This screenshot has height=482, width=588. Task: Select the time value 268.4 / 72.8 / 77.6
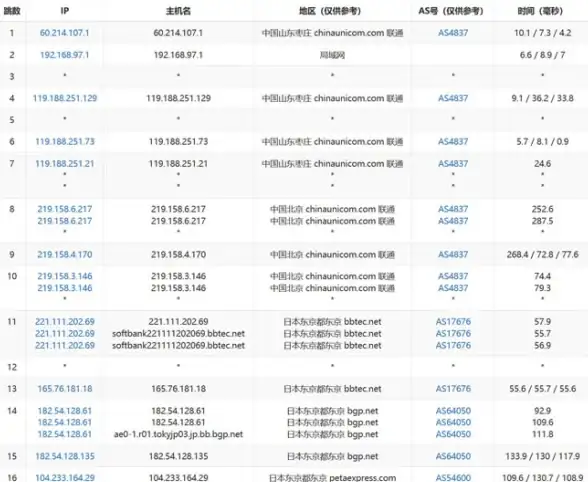tap(543, 255)
